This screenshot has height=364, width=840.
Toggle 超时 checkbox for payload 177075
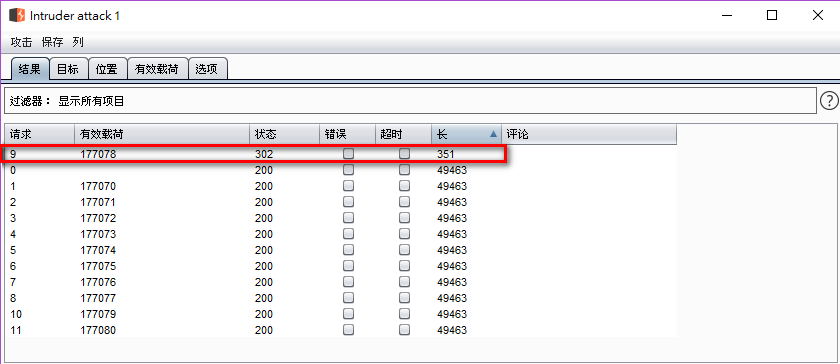[404, 266]
